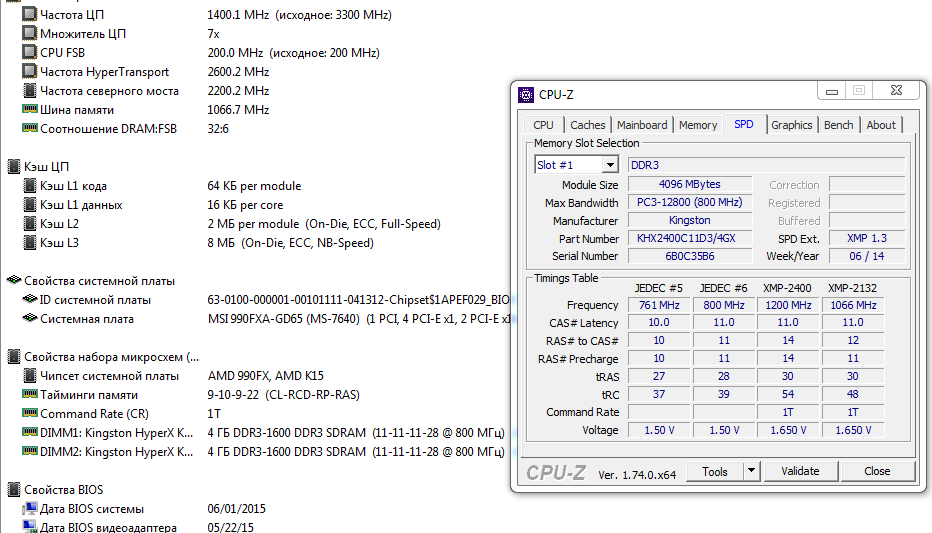Click the MSI 990FXA-GD65 (MS-7640) value

pos(284,318)
